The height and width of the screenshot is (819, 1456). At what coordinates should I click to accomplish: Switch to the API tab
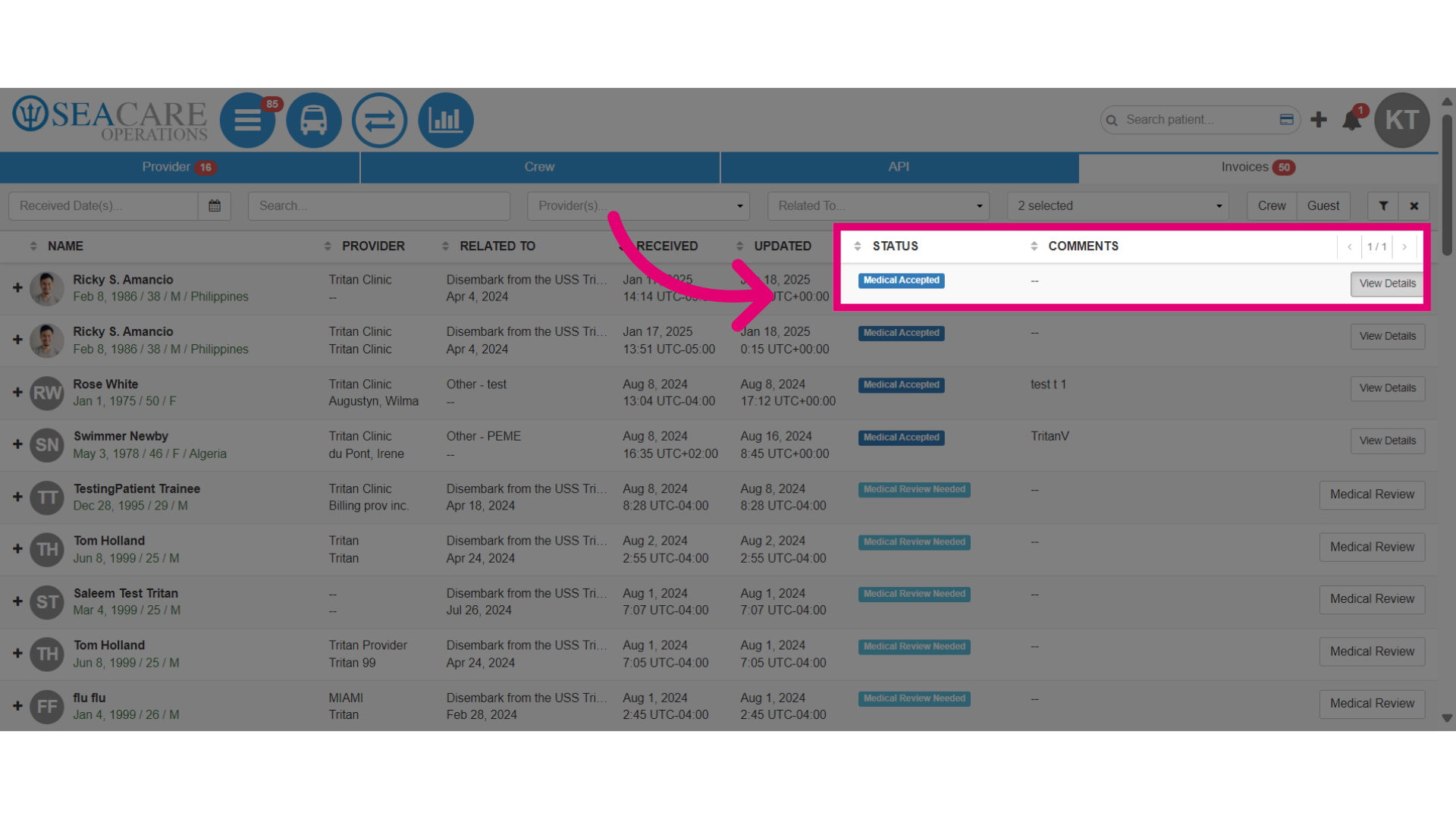pos(899,167)
